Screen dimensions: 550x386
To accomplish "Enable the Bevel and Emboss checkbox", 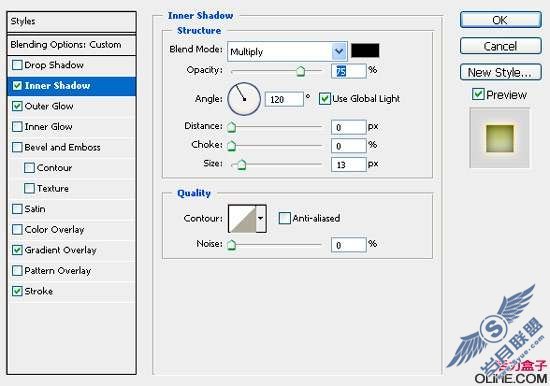I will pos(17,147).
